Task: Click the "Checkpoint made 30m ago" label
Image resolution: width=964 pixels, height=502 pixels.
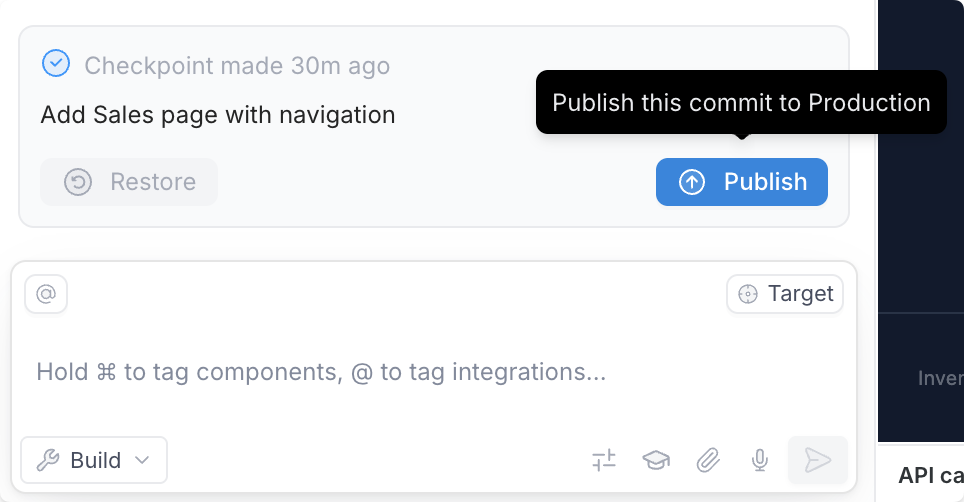Action: (237, 66)
